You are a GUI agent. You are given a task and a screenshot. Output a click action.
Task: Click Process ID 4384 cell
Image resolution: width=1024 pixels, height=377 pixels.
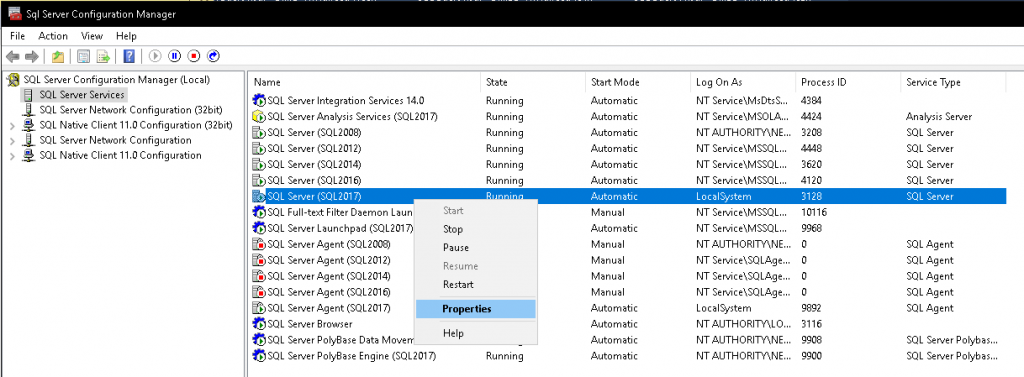click(x=812, y=101)
